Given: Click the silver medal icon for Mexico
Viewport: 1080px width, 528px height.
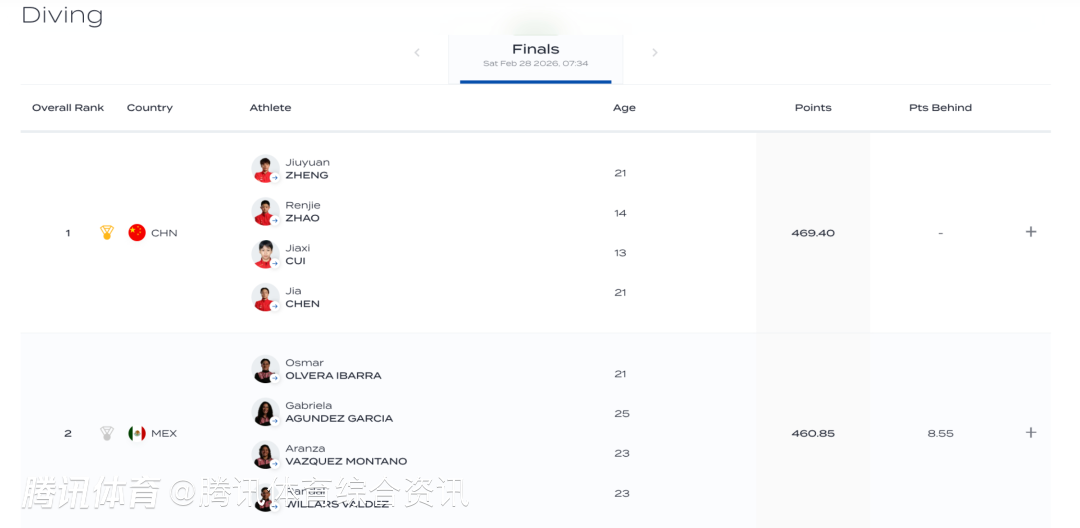Looking at the screenshot, I should point(107,433).
